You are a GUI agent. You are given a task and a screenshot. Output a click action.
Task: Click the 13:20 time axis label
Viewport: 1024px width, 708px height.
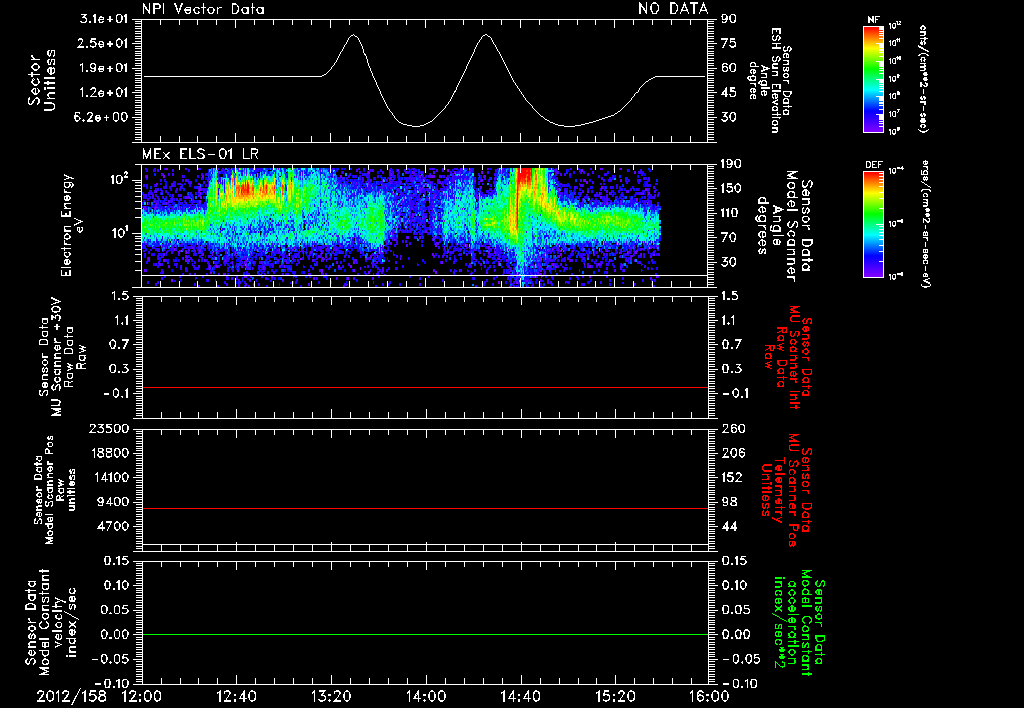pyautogui.click(x=331, y=696)
